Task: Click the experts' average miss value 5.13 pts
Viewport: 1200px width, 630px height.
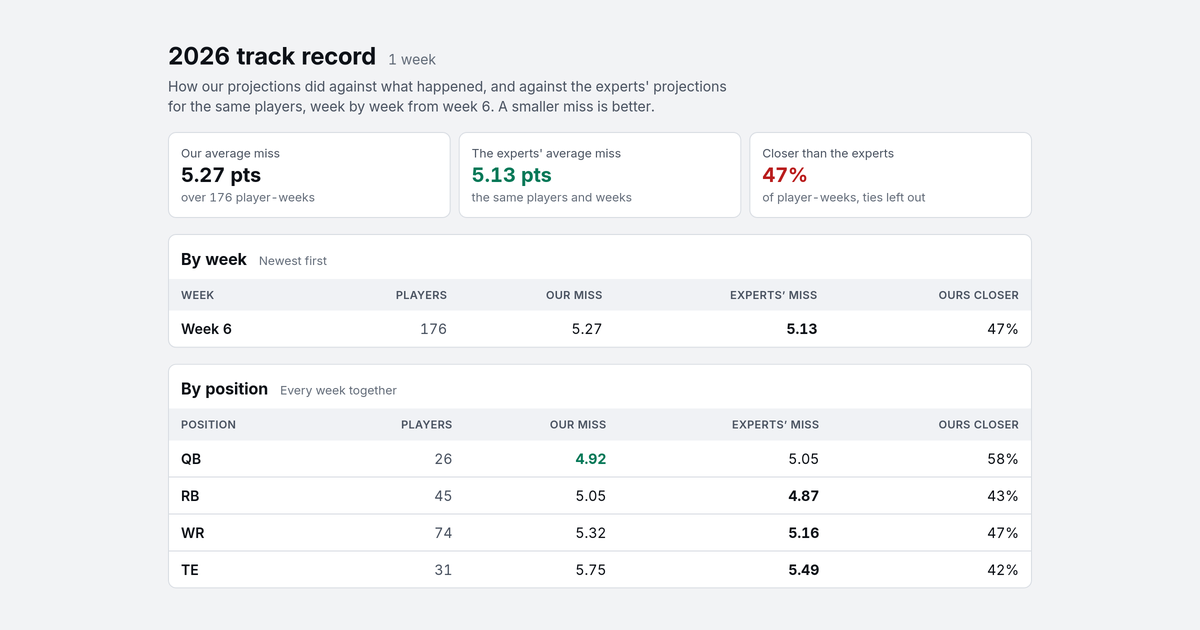Action: [x=512, y=175]
